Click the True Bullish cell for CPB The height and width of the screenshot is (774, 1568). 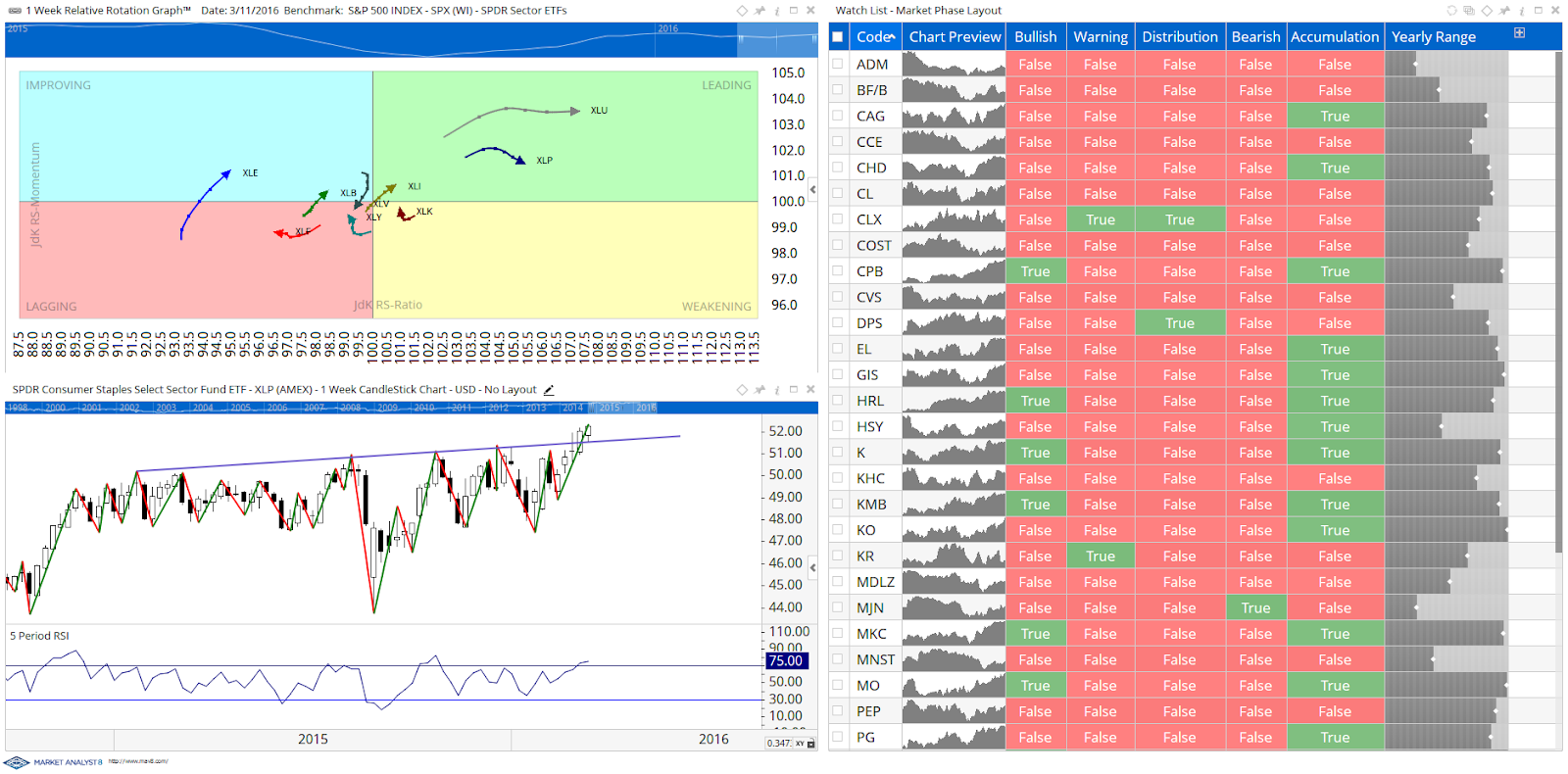(x=1036, y=270)
